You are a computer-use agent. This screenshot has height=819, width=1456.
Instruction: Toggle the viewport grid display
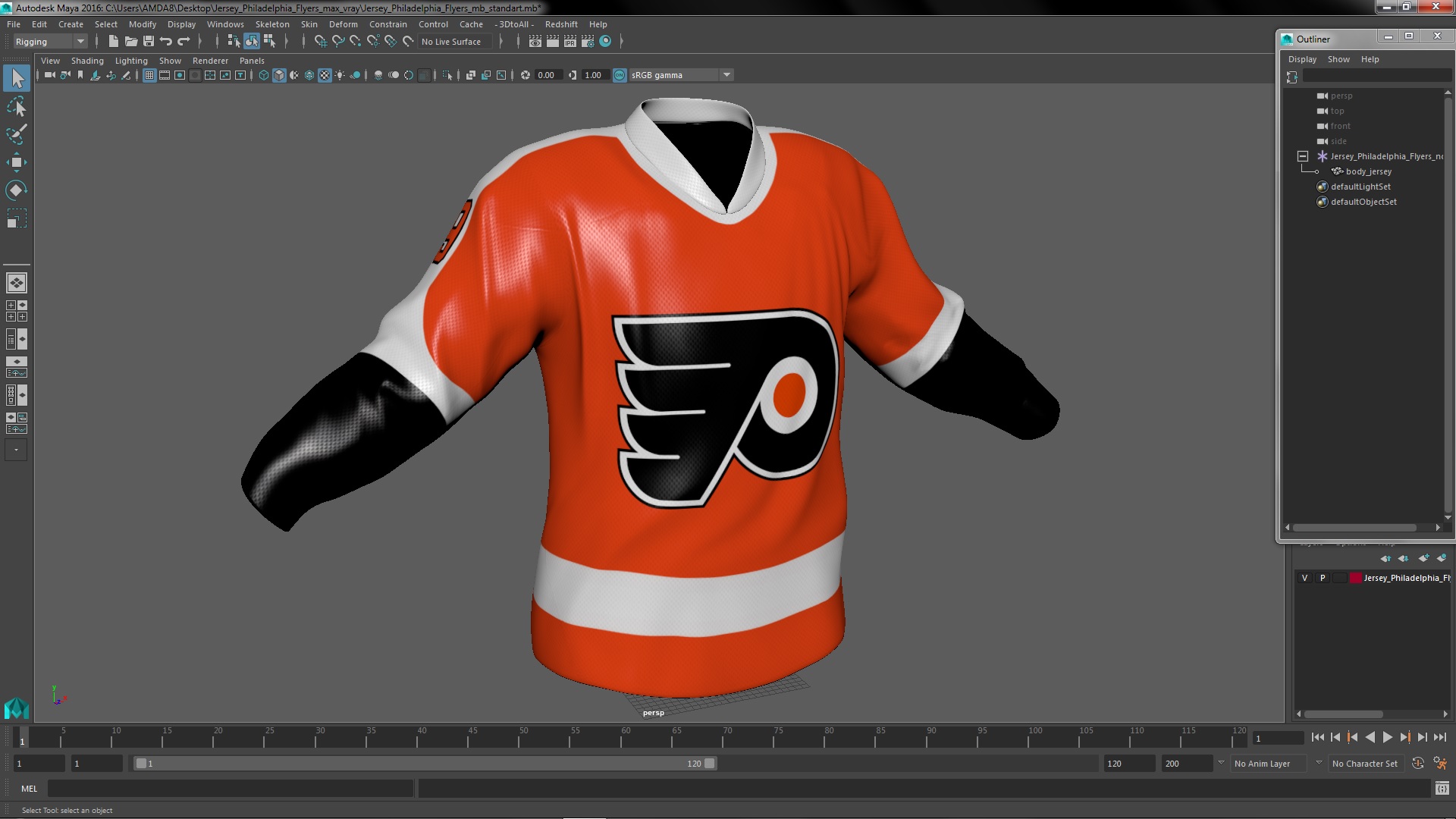click(x=149, y=75)
